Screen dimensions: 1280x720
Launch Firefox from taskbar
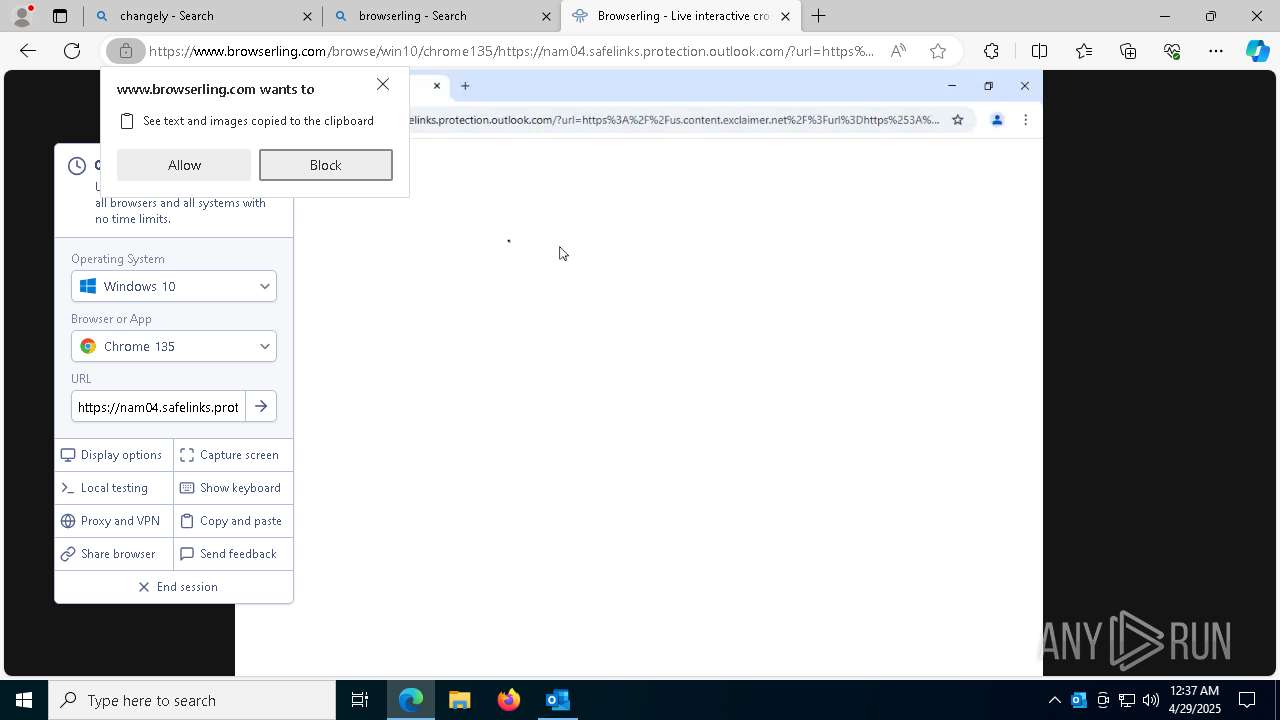pyautogui.click(x=509, y=700)
